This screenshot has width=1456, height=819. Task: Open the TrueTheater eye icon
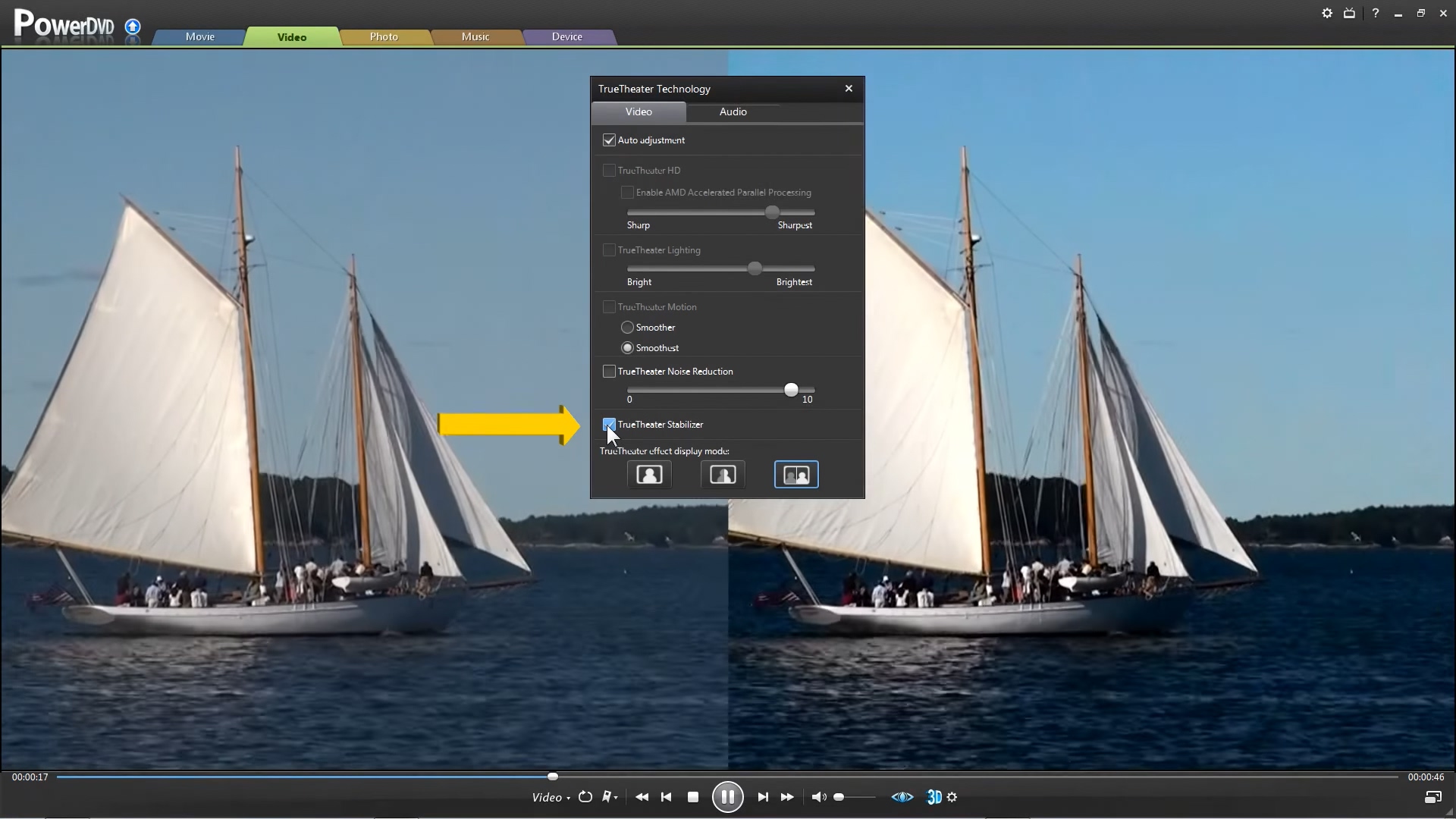902,797
